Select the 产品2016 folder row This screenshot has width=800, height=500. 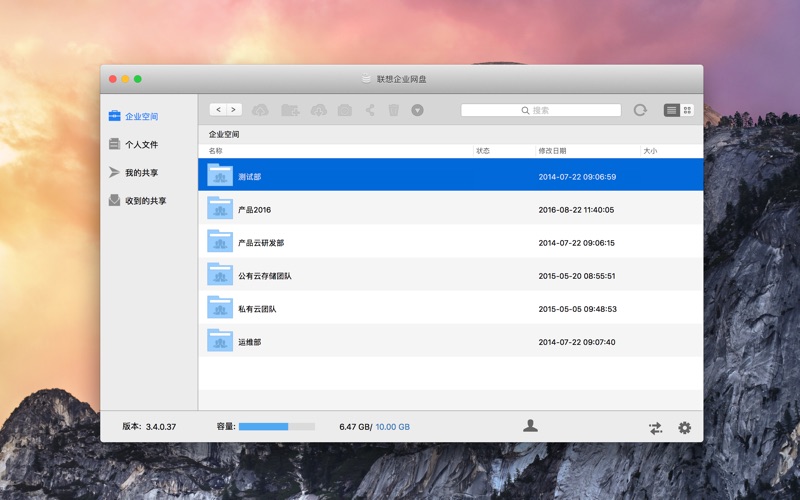coord(451,208)
